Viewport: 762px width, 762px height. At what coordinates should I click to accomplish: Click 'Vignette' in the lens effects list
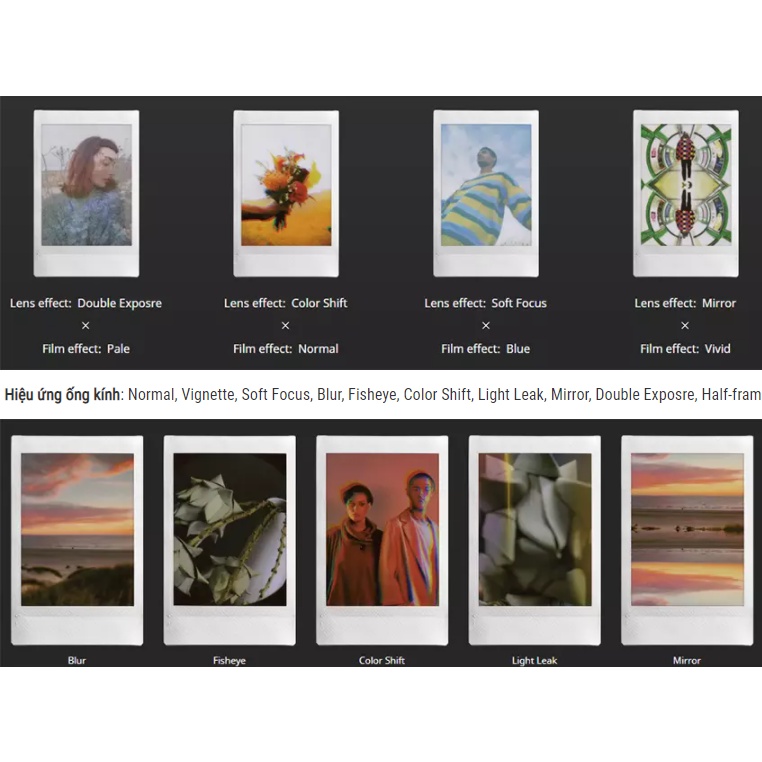pos(207,395)
